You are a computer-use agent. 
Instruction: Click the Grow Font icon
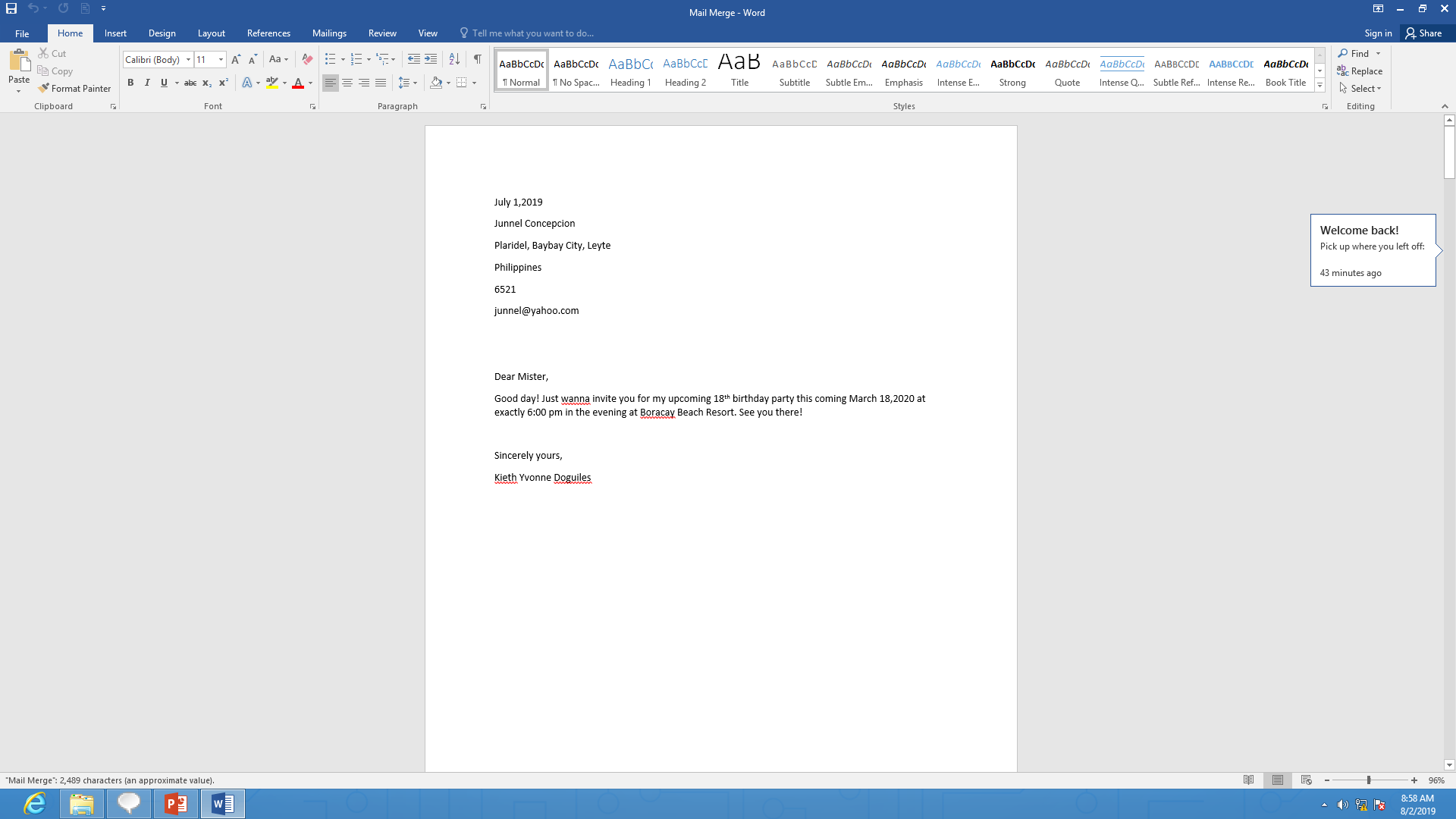click(x=236, y=59)
